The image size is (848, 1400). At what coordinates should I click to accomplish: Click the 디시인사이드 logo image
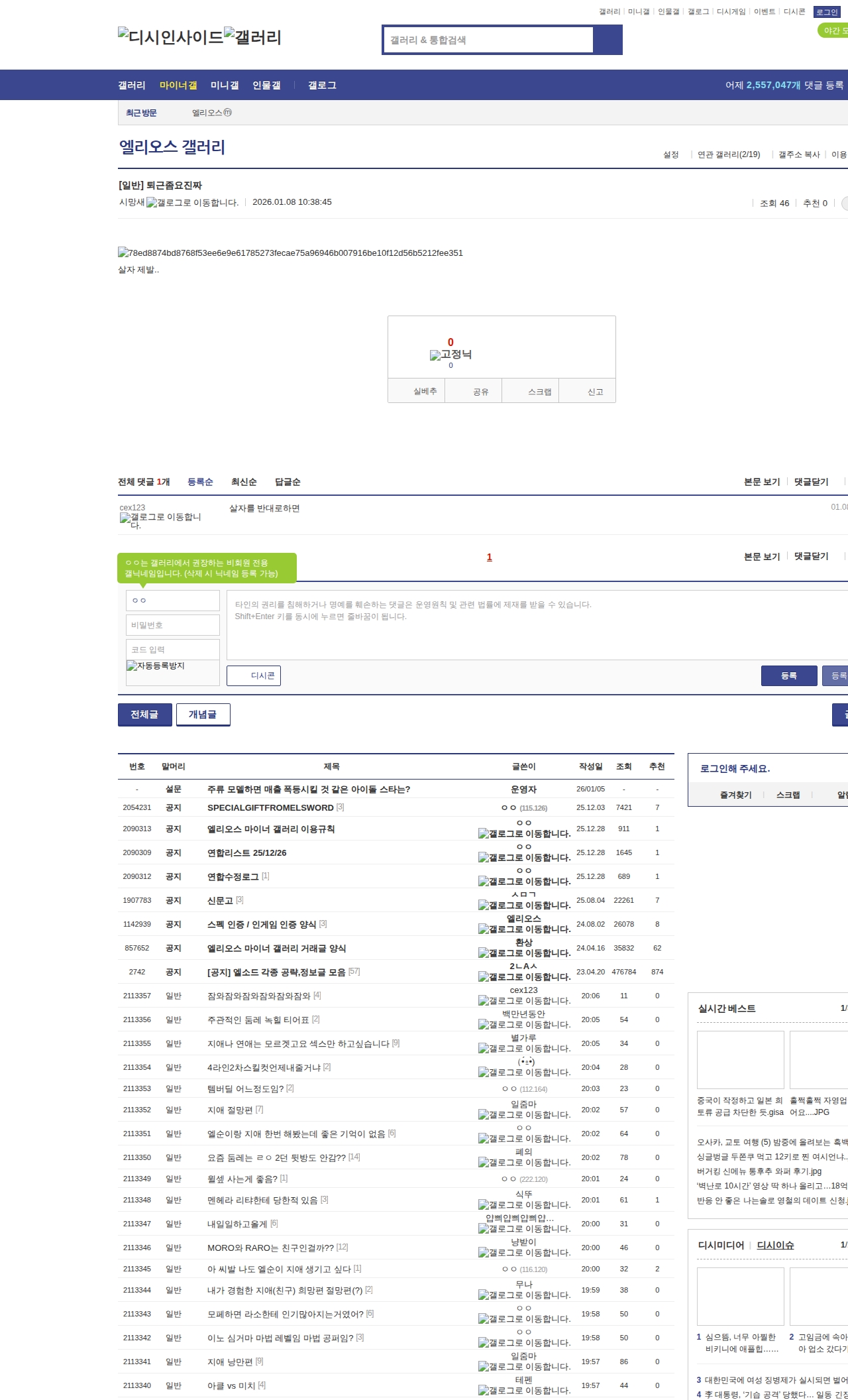tap(170, 37)
